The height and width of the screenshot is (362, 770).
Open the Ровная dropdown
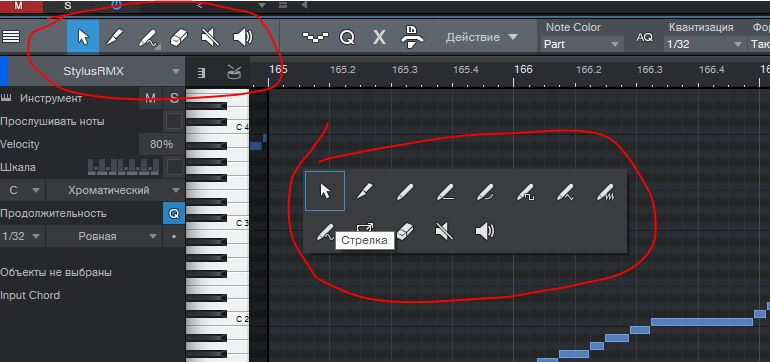104,236
